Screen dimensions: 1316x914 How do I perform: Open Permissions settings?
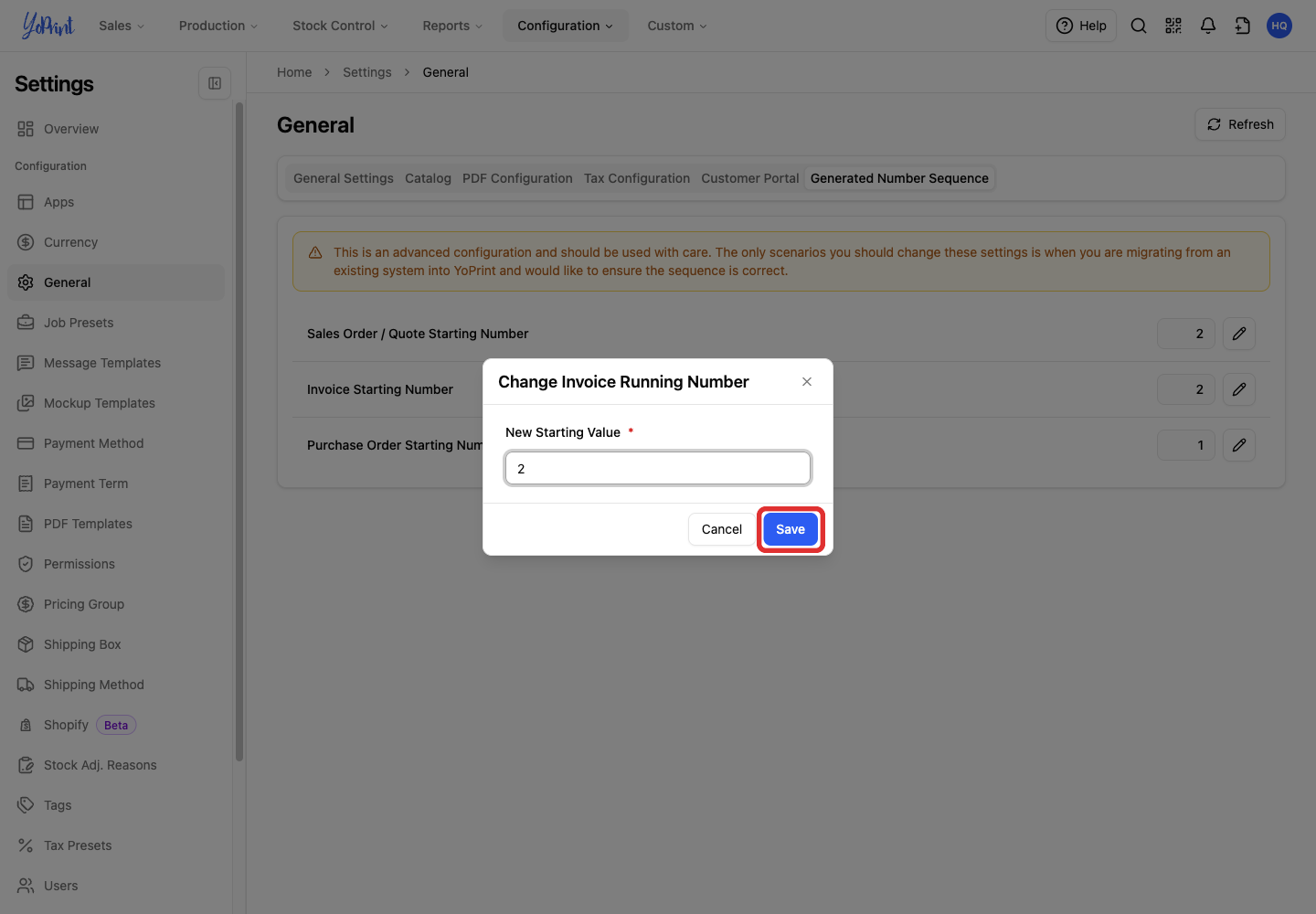116,564
